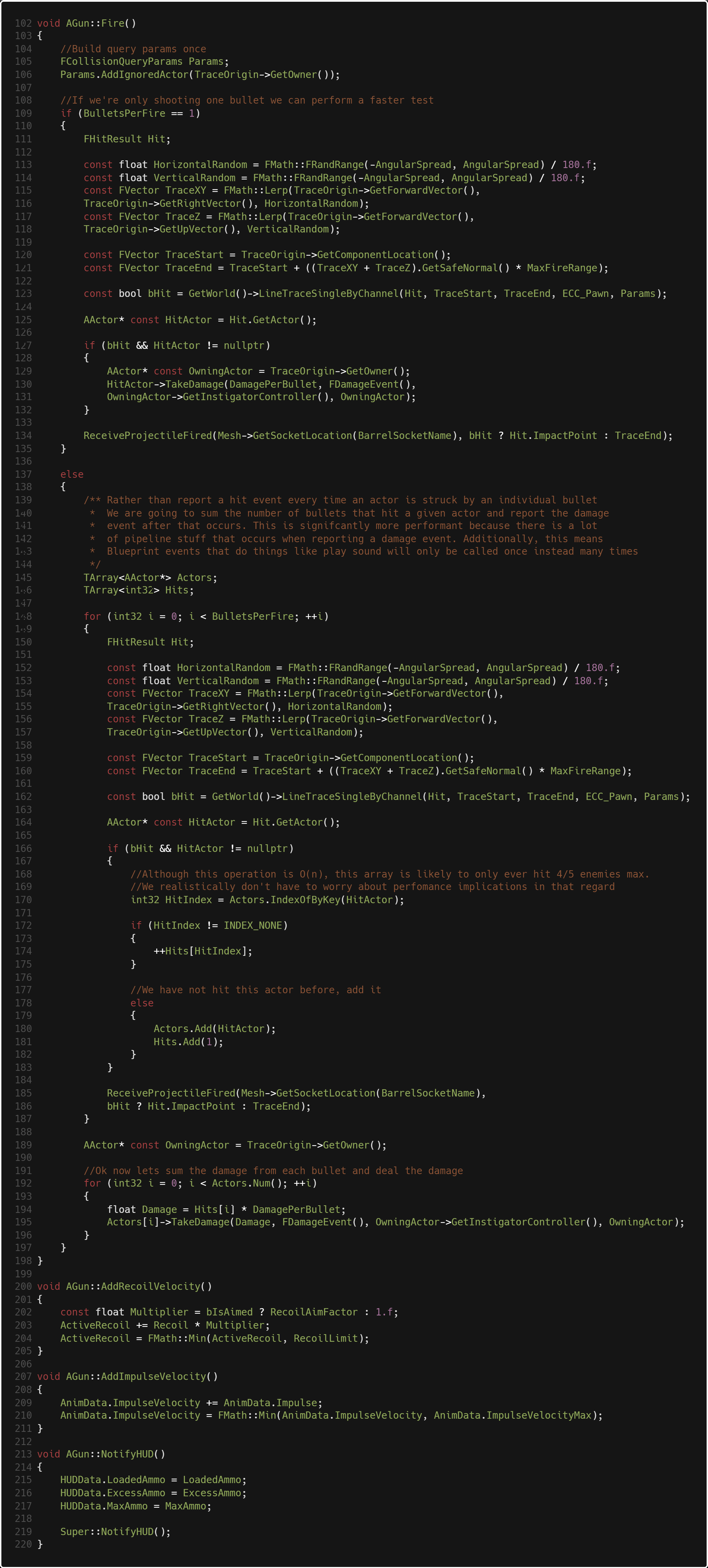The height and width of the screenshot is (1568, 708).
Task: Click comment 'Ok now lets sum the damage'
Action: (273, 1171)
